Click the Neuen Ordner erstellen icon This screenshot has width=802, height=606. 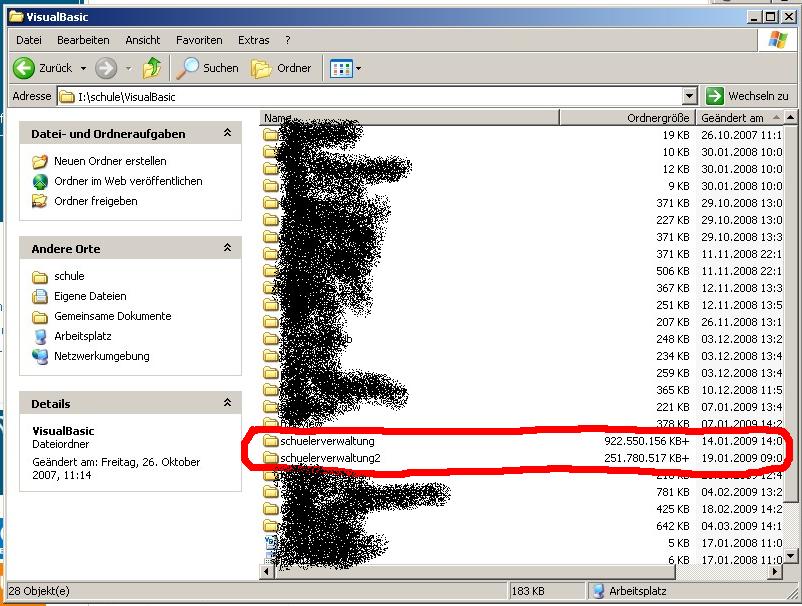pyautogui.click(x=40, y=162)
